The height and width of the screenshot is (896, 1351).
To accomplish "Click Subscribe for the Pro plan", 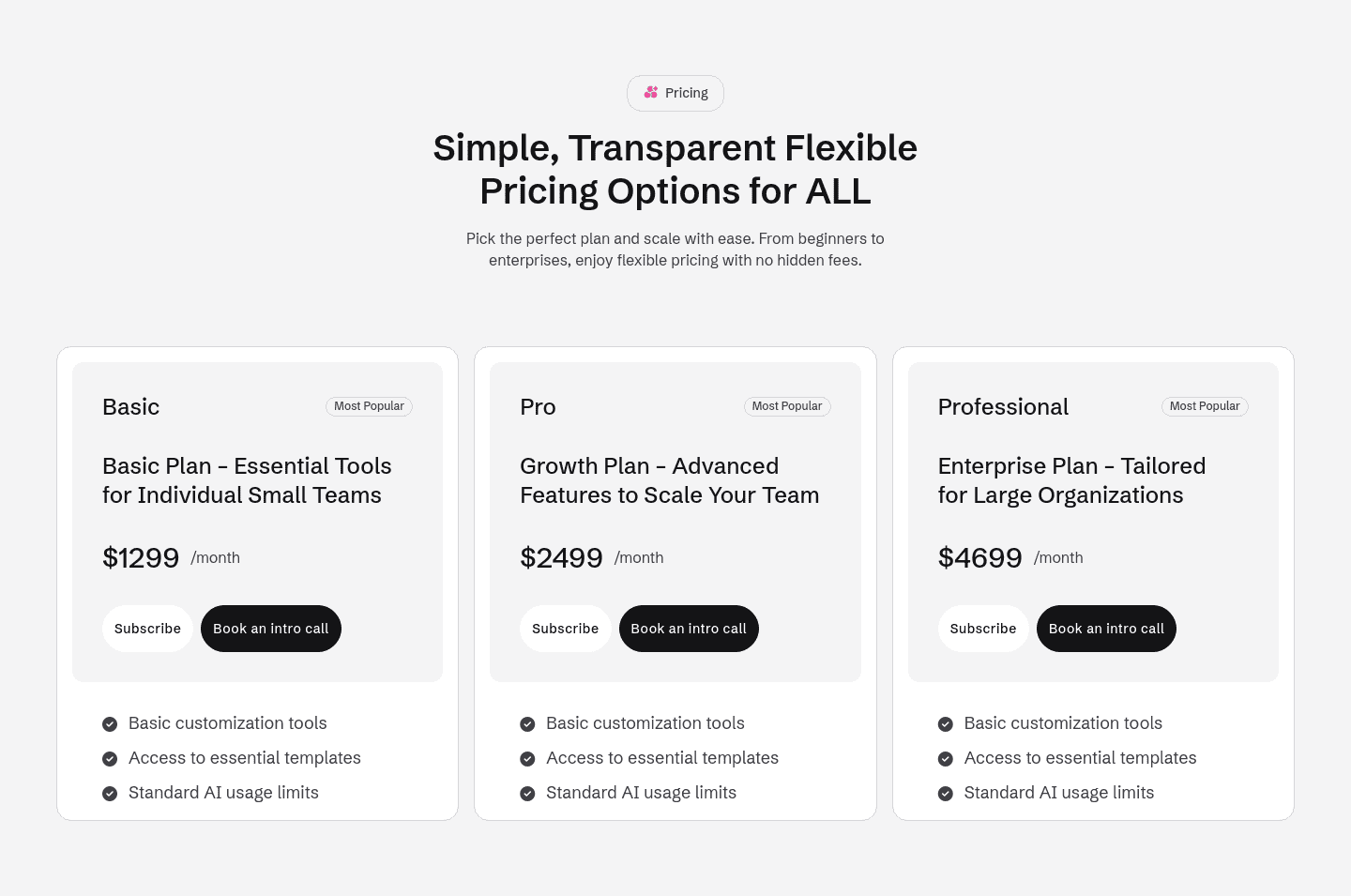I will click(565, 629).
